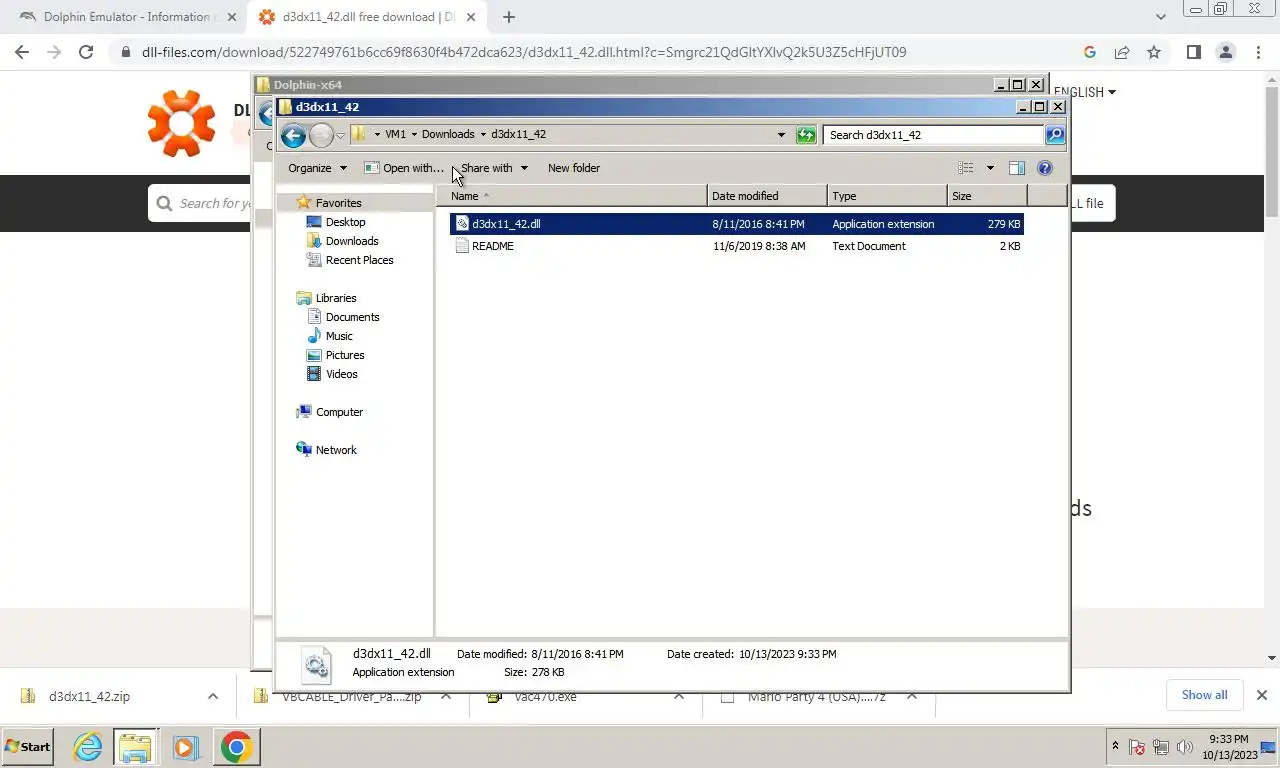Image resolution: width=1280 pixels, height=768 pixels.
Task: Click the Explorer forward navigation arrow
Action: (x=321, y=135)
